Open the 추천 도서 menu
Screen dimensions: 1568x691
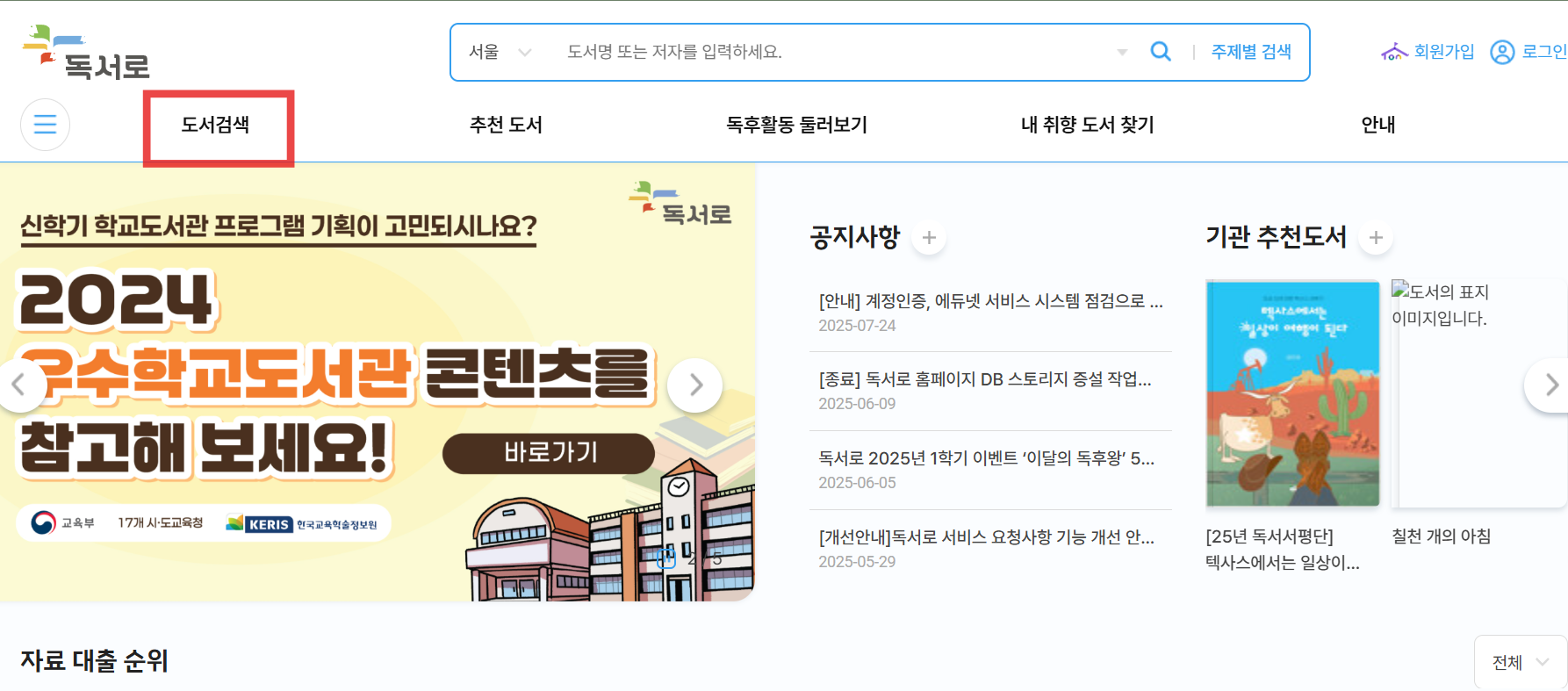click(506, 125)
